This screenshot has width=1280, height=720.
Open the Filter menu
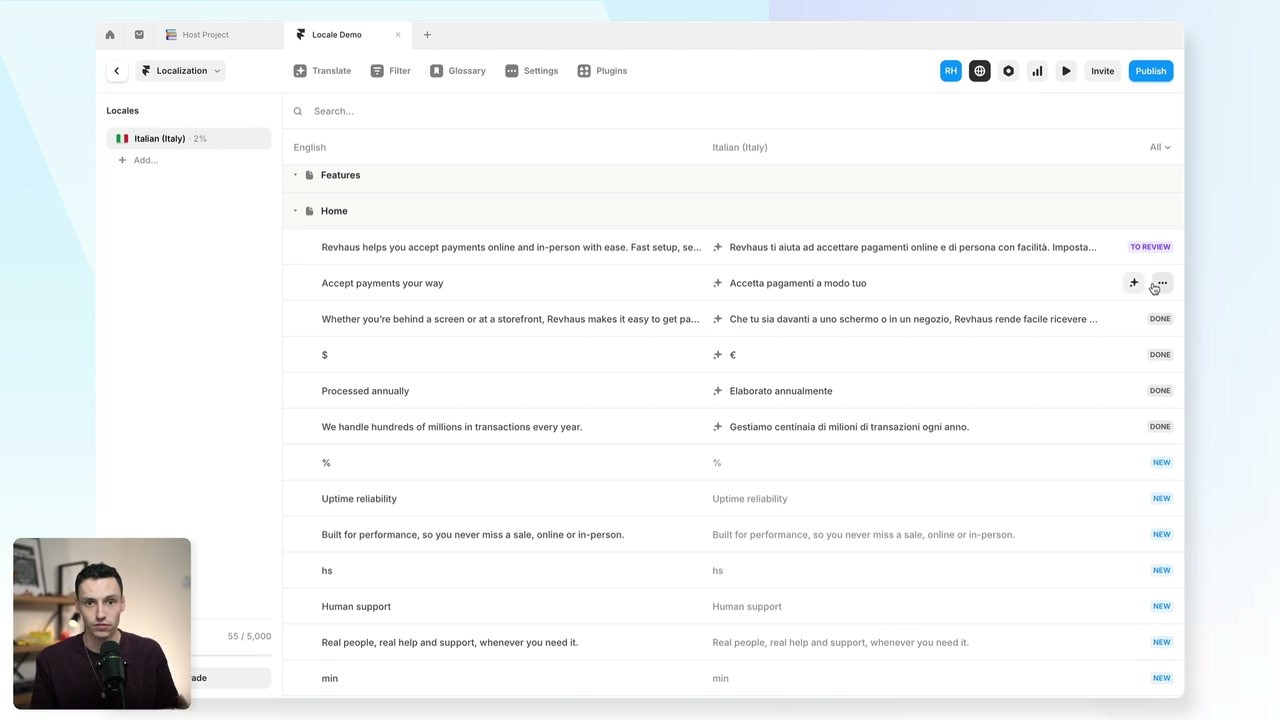pyautogui.click(x=390, y=71)
